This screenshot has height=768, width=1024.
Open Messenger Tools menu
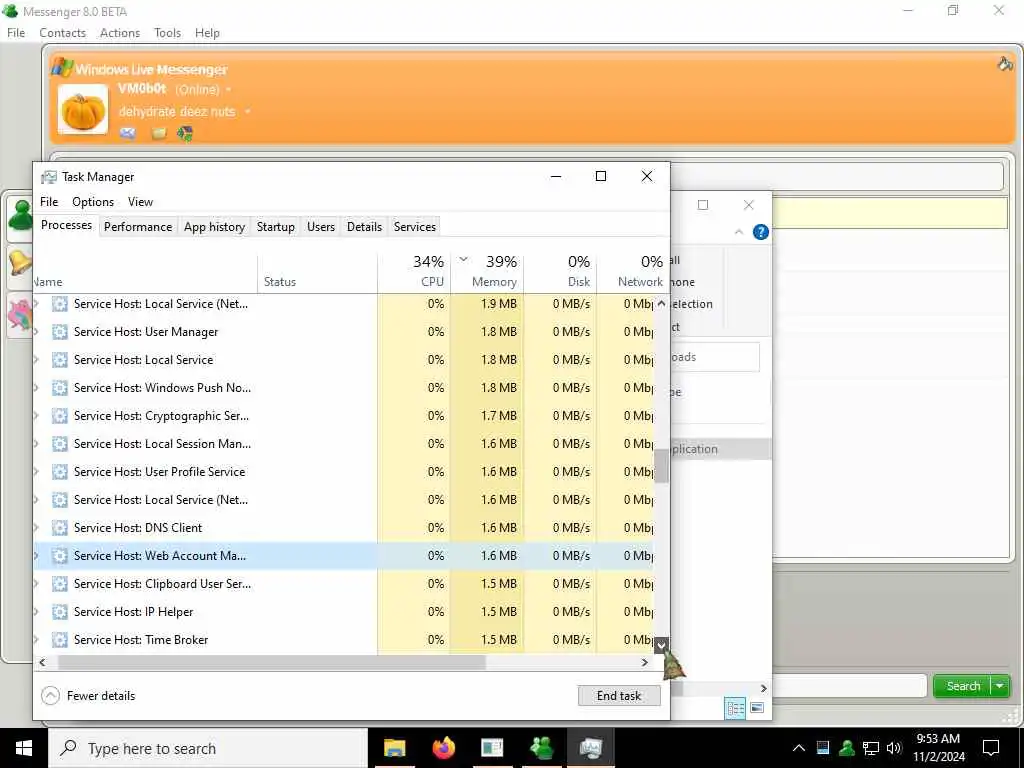(x=167, y=33)
